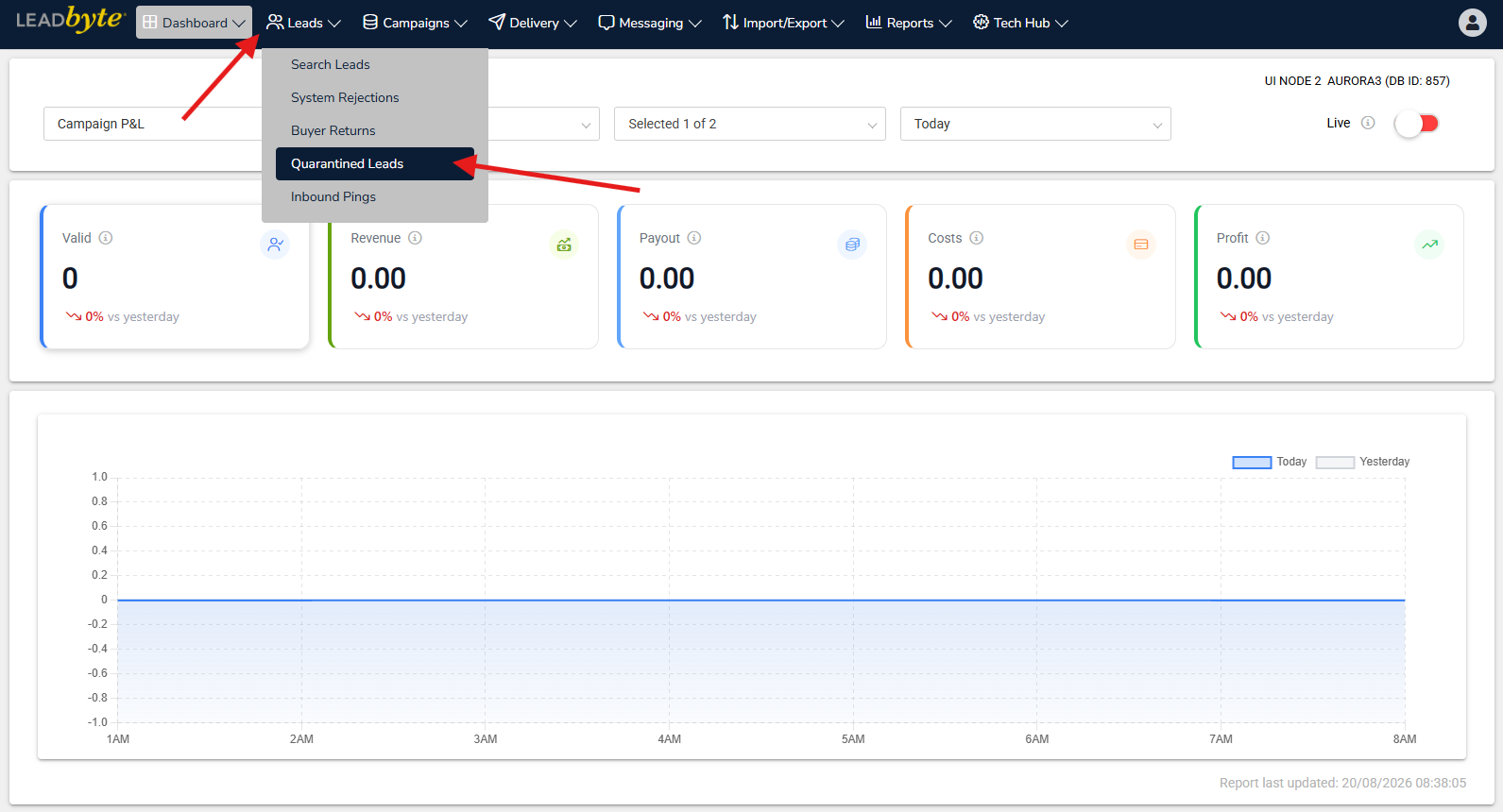Click the Payout card coins icon
Screen dimensions: 1503x812
pyautogui.click(x=852, y=245)
